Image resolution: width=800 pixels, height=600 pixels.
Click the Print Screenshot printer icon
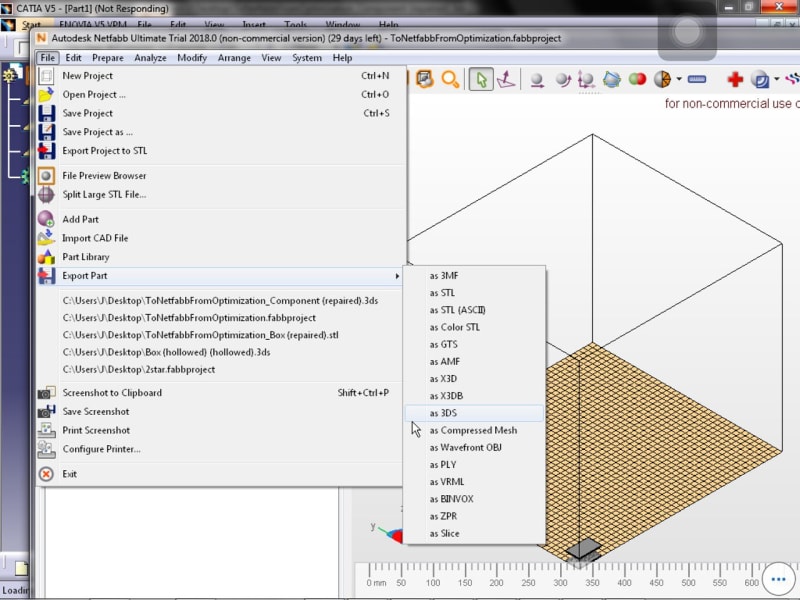click(46, 430)
